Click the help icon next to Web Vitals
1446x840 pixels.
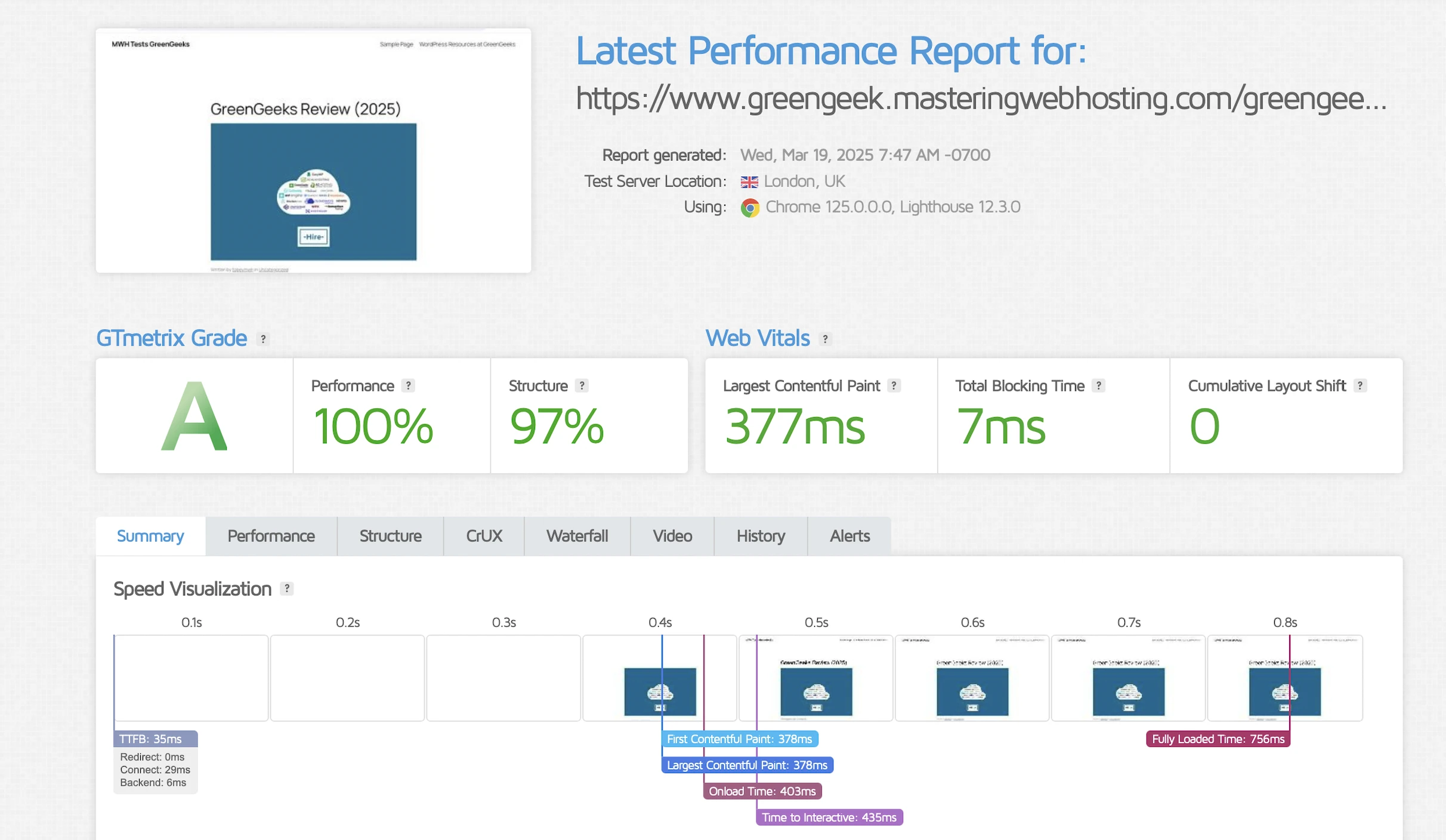825,339
